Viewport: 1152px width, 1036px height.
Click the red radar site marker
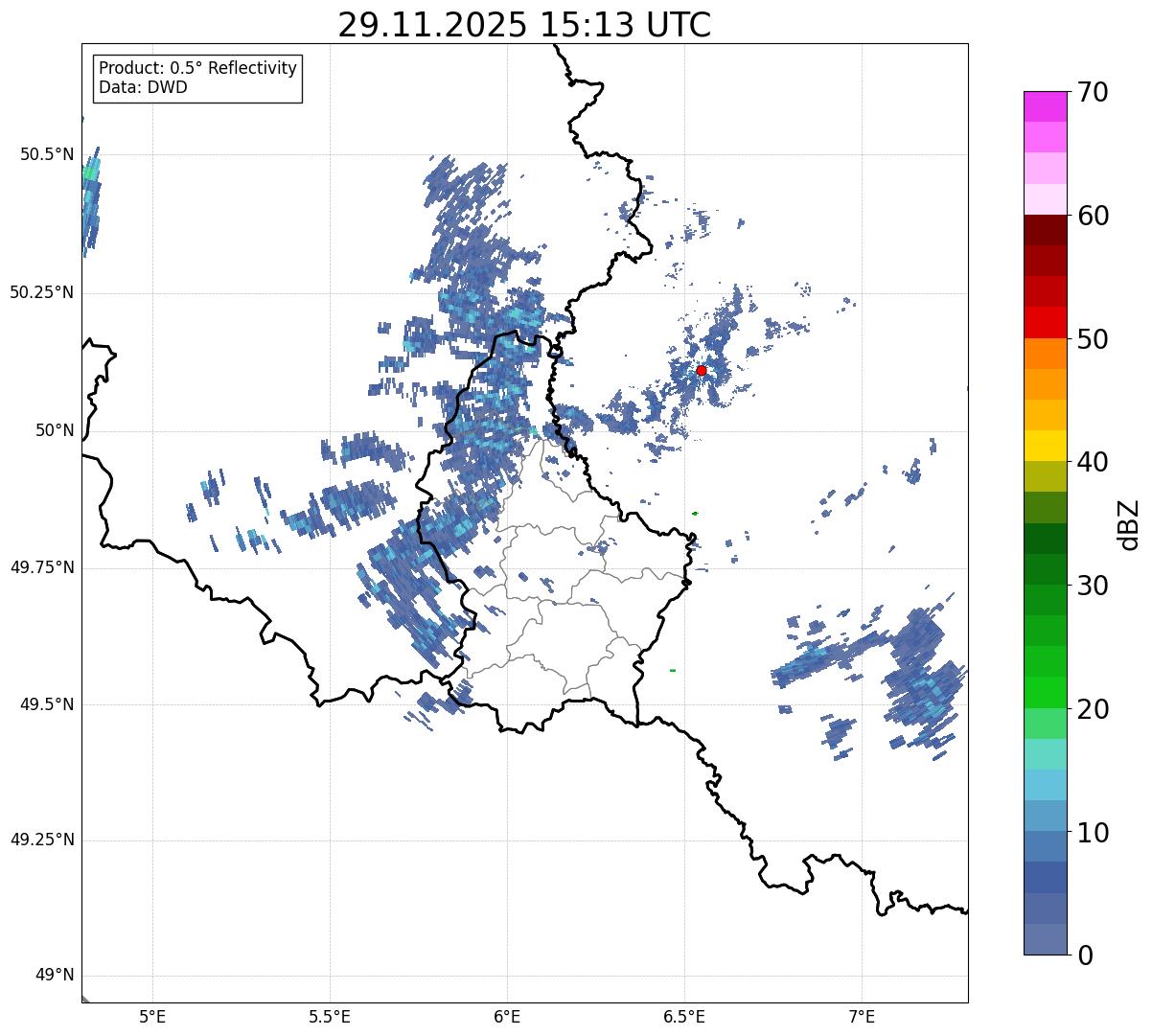pyautogui.click(x=702, y=370)
